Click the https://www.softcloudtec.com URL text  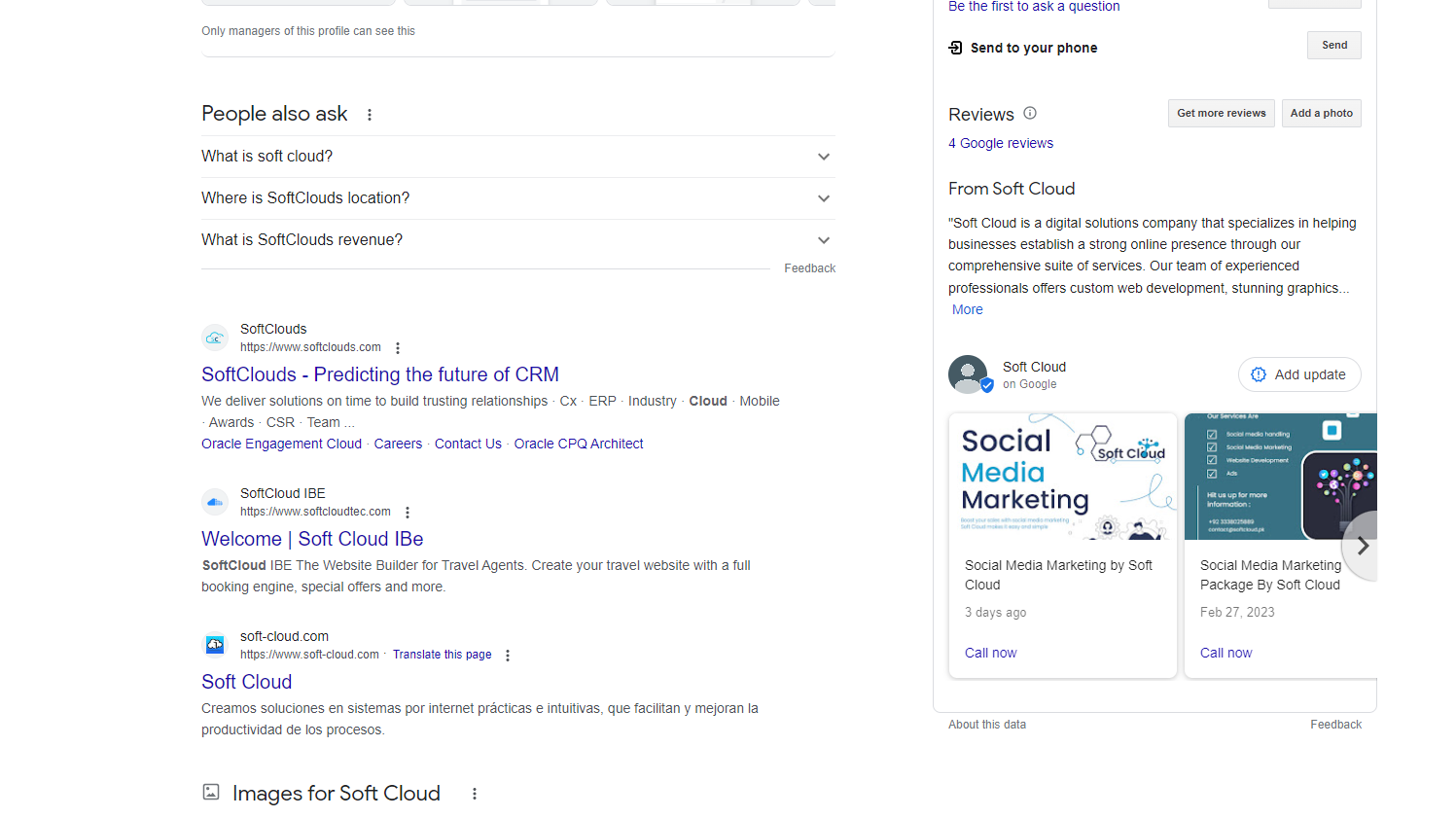pyautogui.click(x=315, y=512)
